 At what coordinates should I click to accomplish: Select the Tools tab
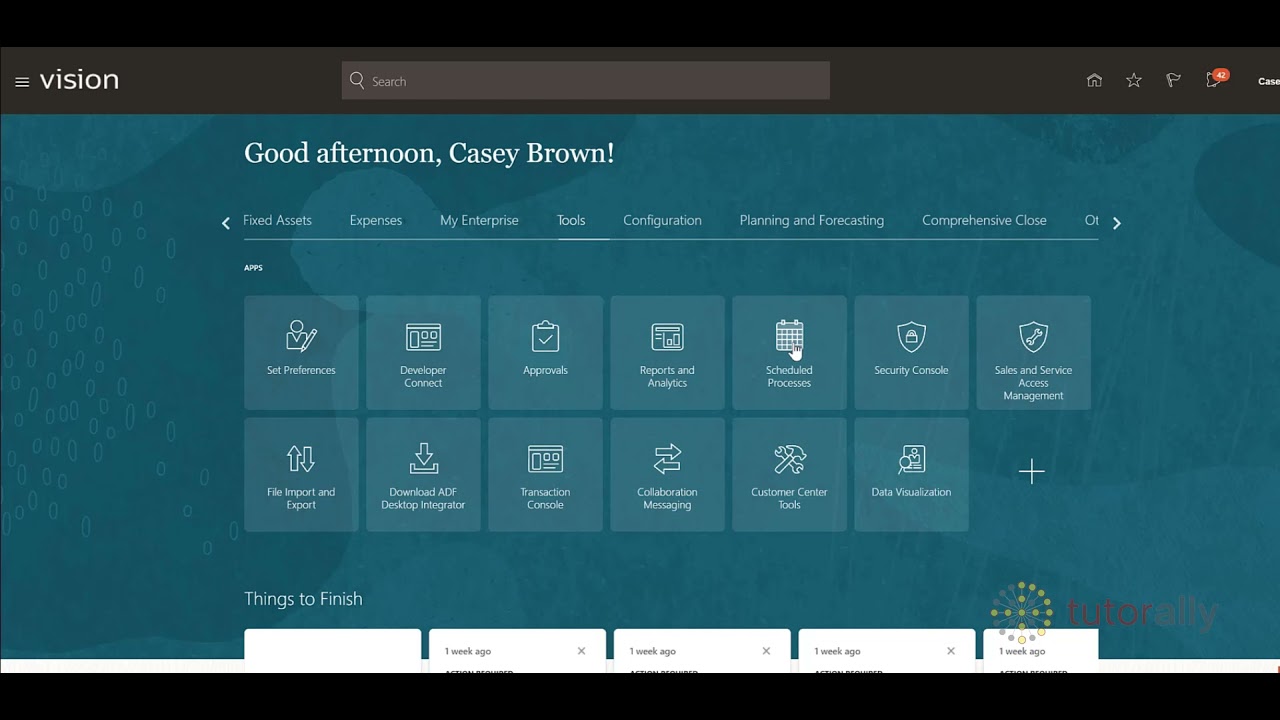(x=571, y=220)
